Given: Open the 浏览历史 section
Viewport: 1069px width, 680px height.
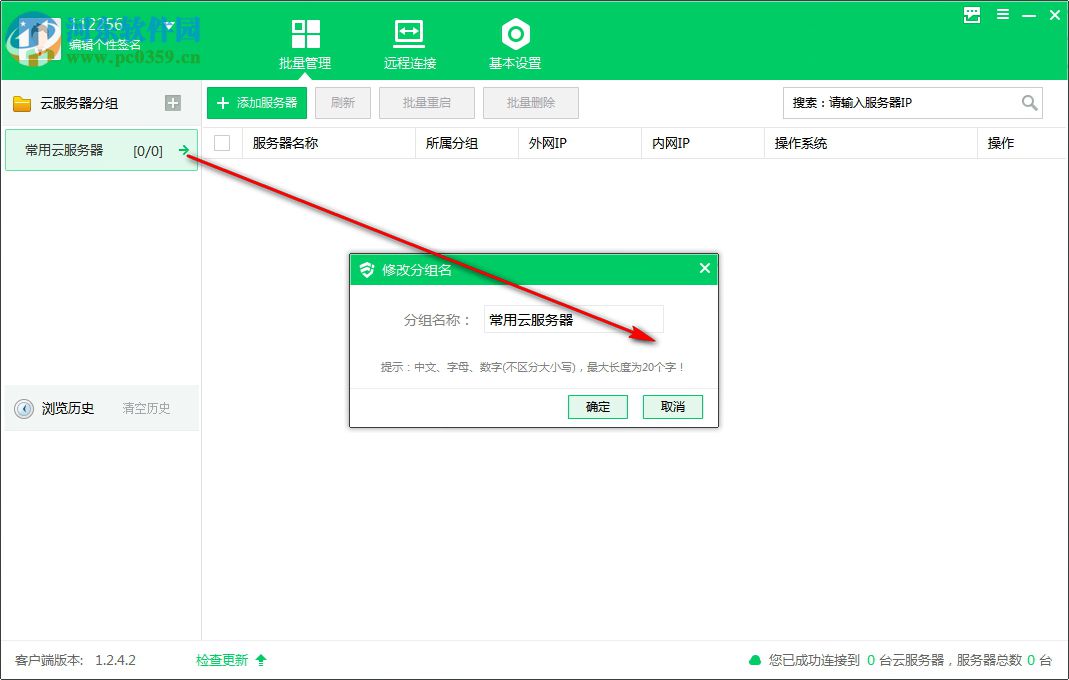Looking at the screenshot, I should coord(68,409).
